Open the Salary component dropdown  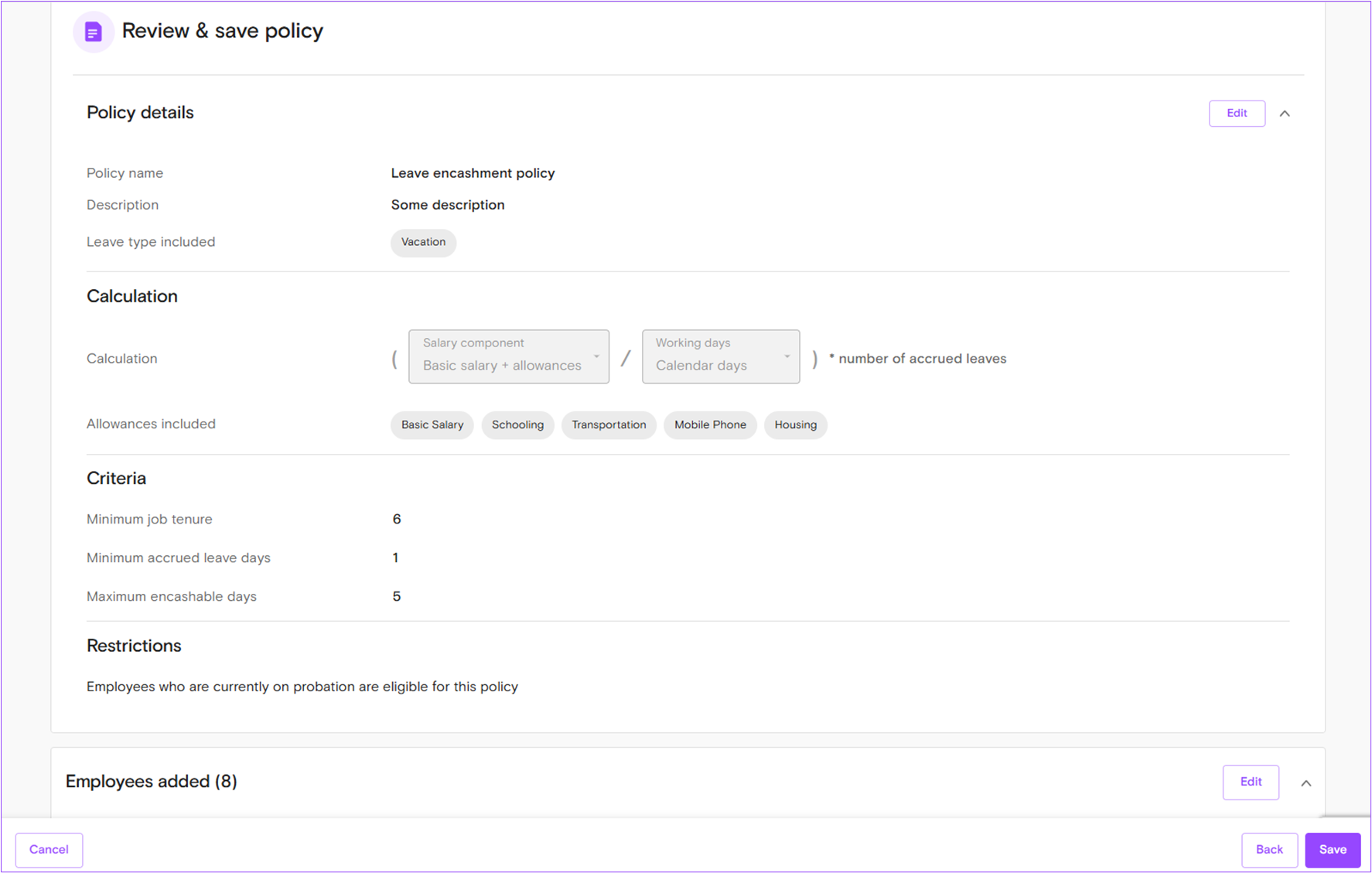pos(509,356)
